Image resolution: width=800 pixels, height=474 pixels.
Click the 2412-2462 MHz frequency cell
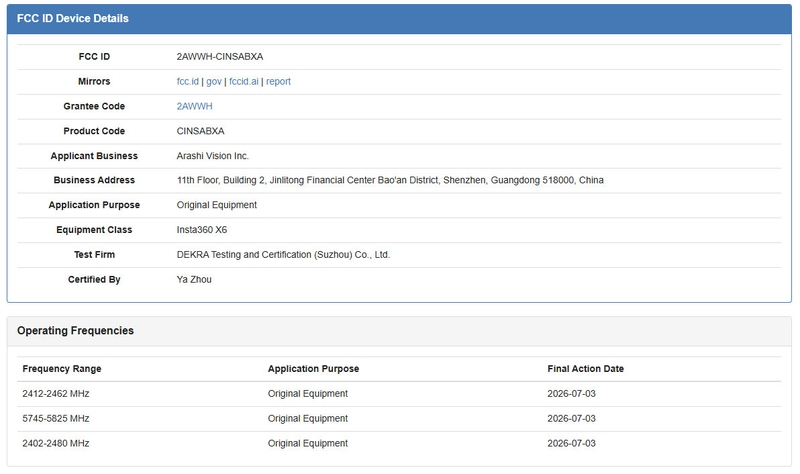pos(56,394)
